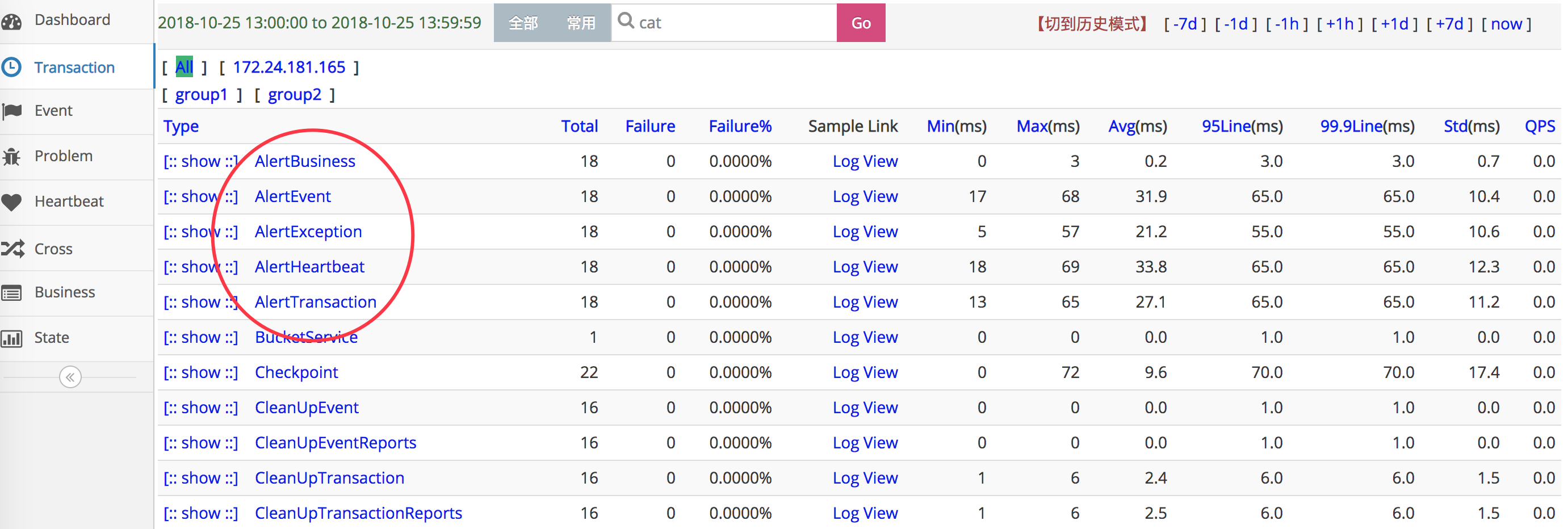The image size is (1568, 529).
Task: Click the Dashboard gauge icon in sidebar
Action: tap(12, 22)
